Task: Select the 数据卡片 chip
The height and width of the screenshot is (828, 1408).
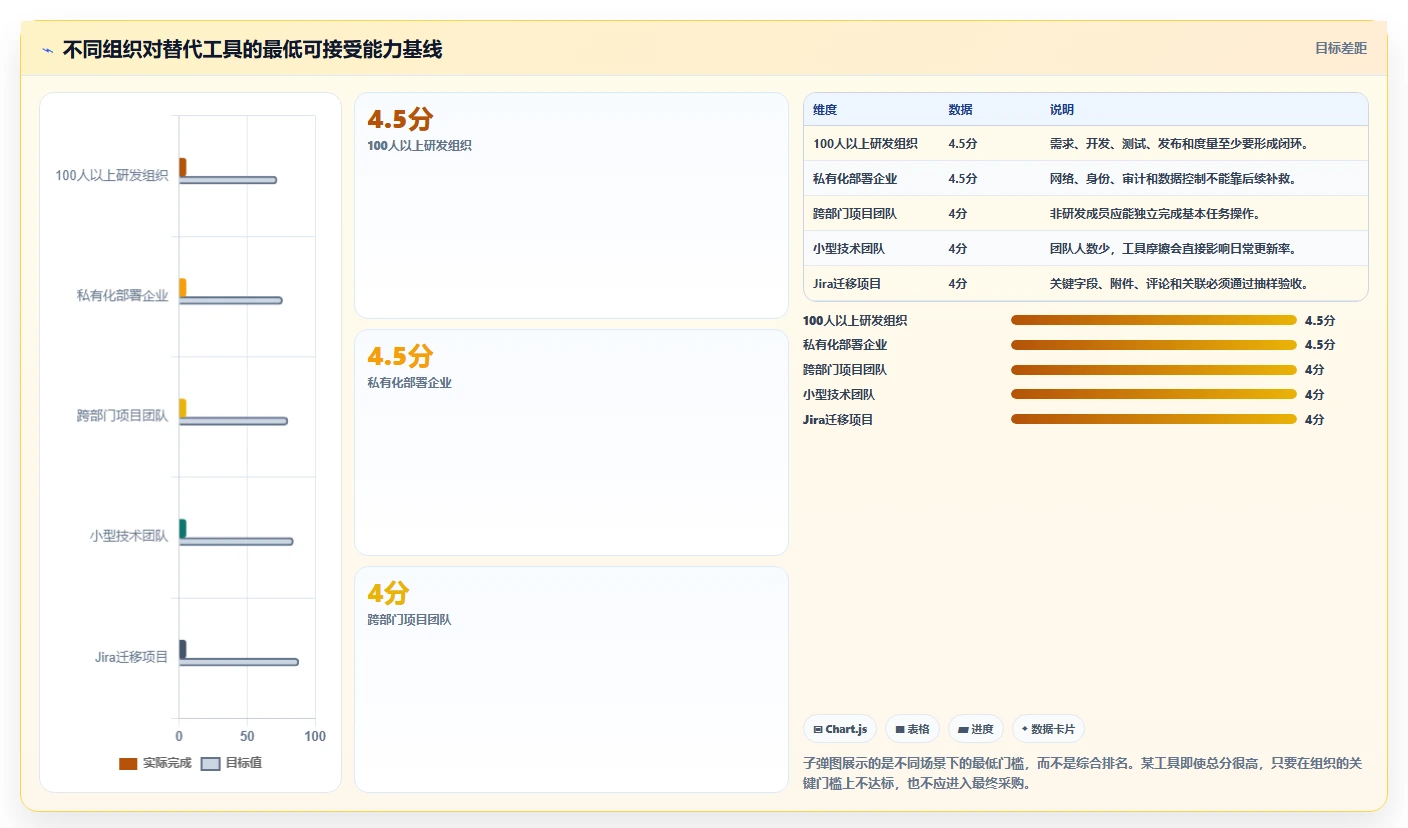Action: 1049,729
